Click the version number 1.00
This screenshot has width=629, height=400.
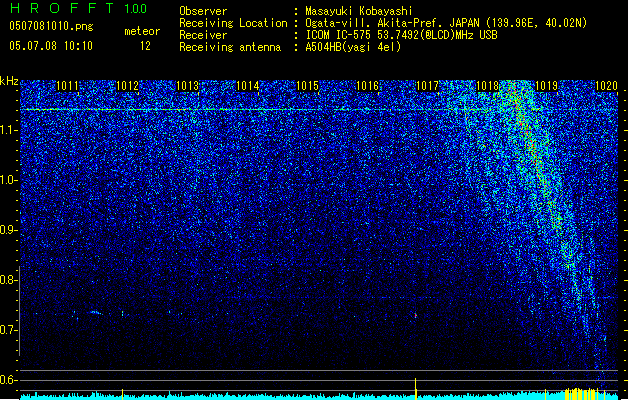point(136,9)
